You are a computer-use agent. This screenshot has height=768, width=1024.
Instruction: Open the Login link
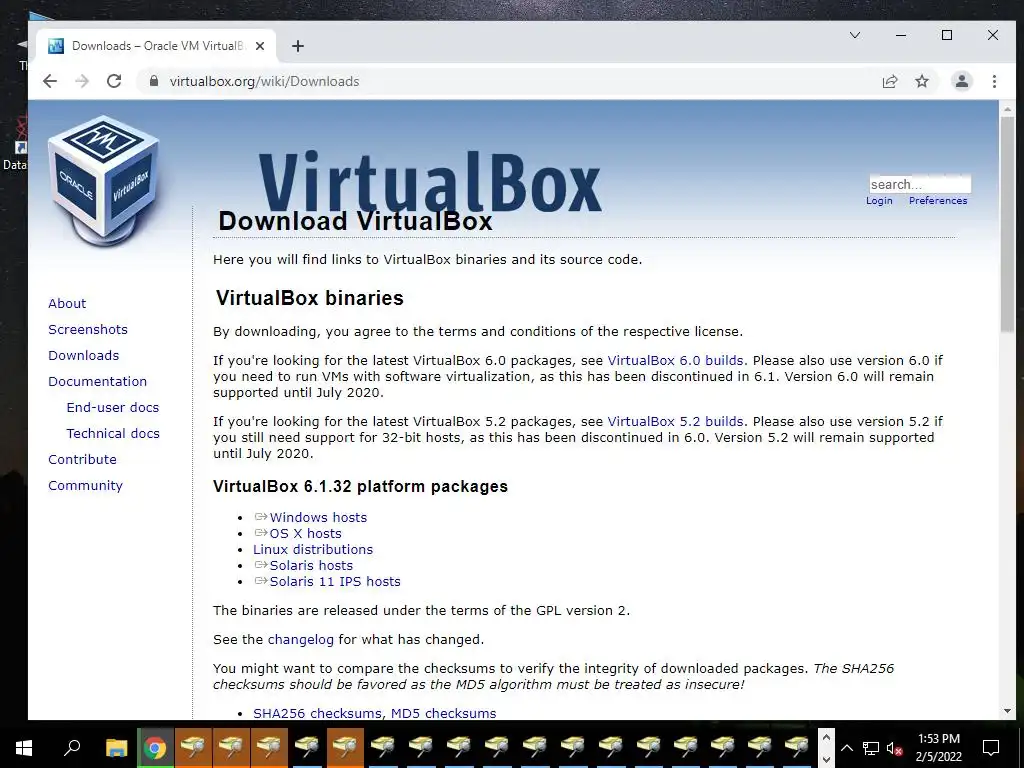click(879, 200)
